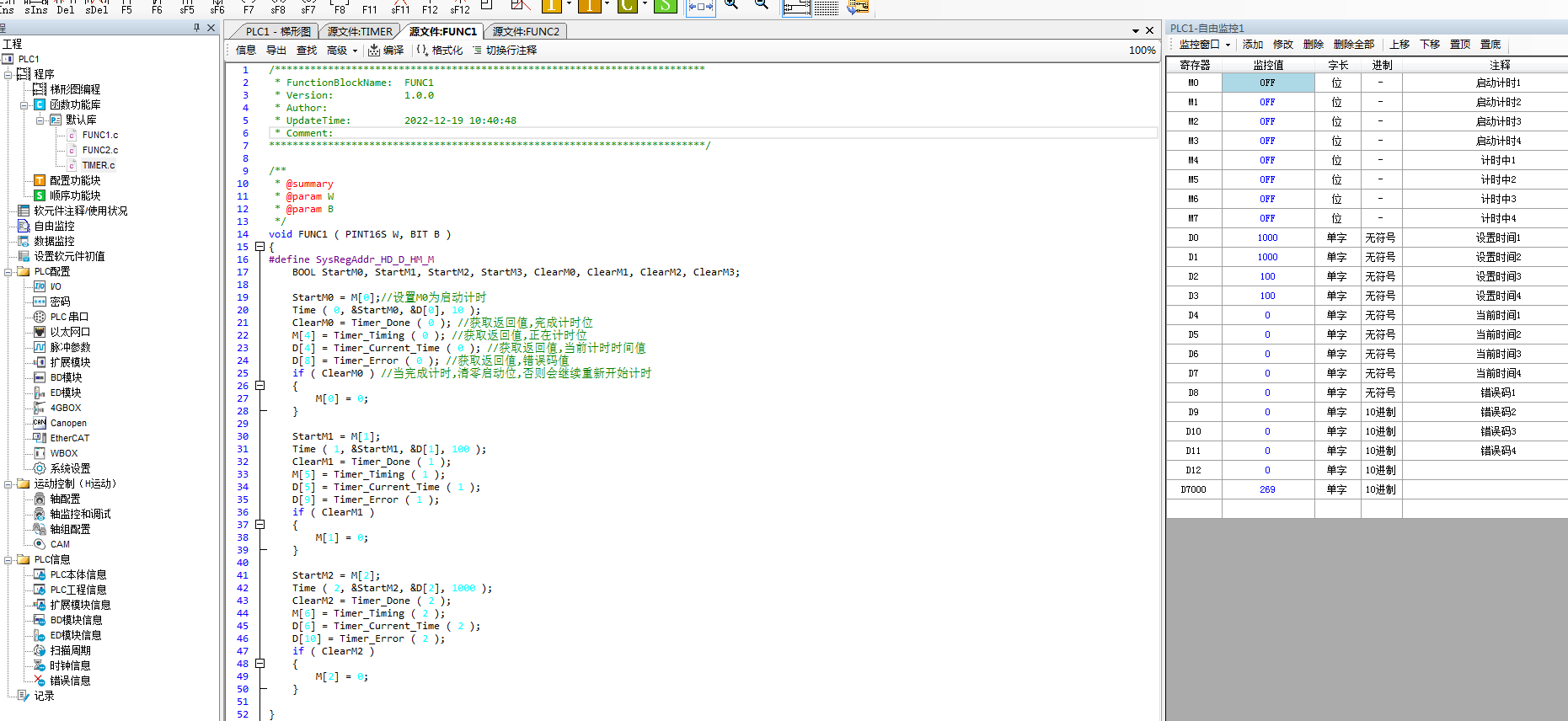The height and width of the screenshot is (721, 1568).
Task: Click the 格式化 format code button
Action: point(440,51)
